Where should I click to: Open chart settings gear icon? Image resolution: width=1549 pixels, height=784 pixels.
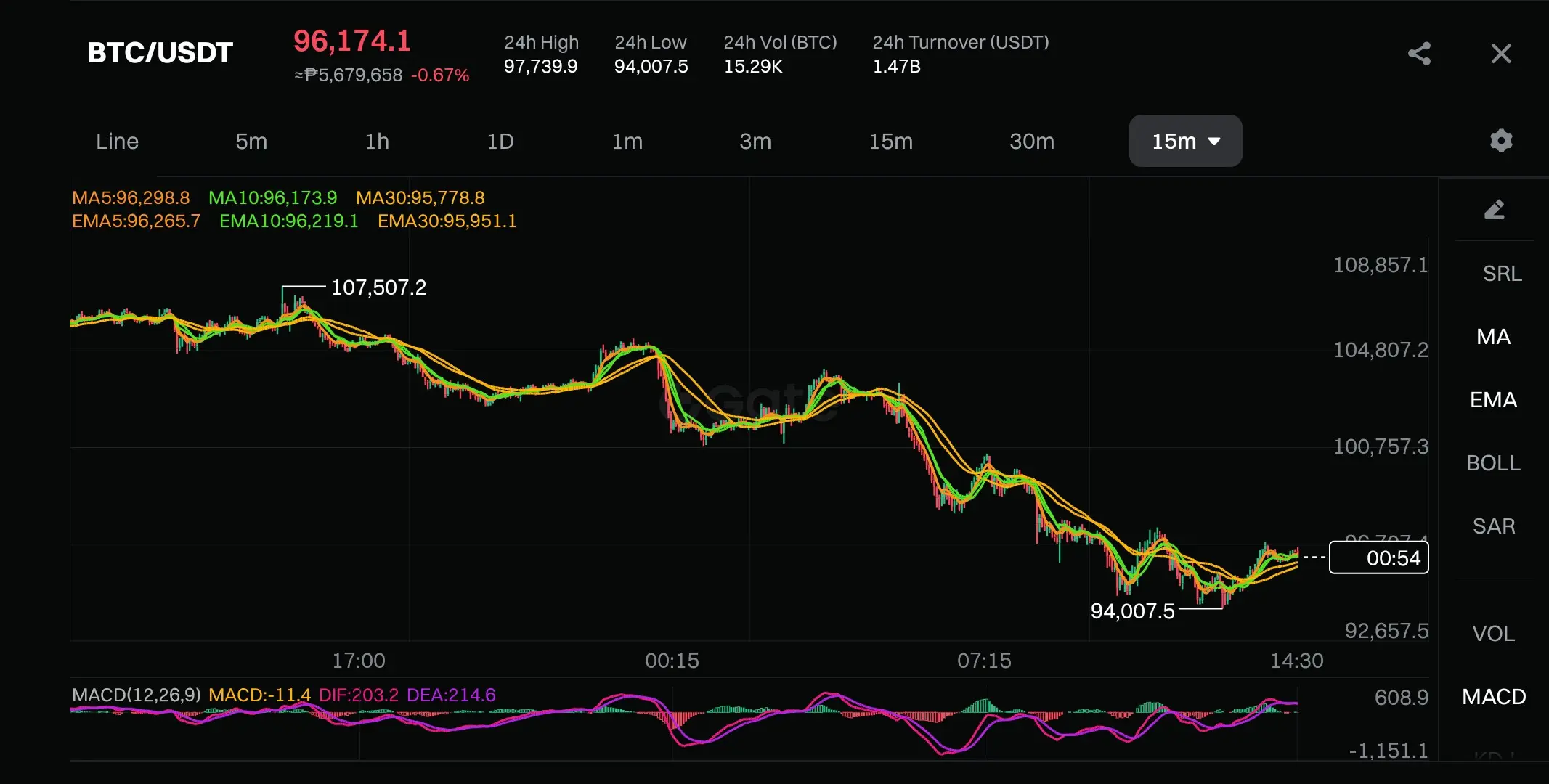[1500, 140]
